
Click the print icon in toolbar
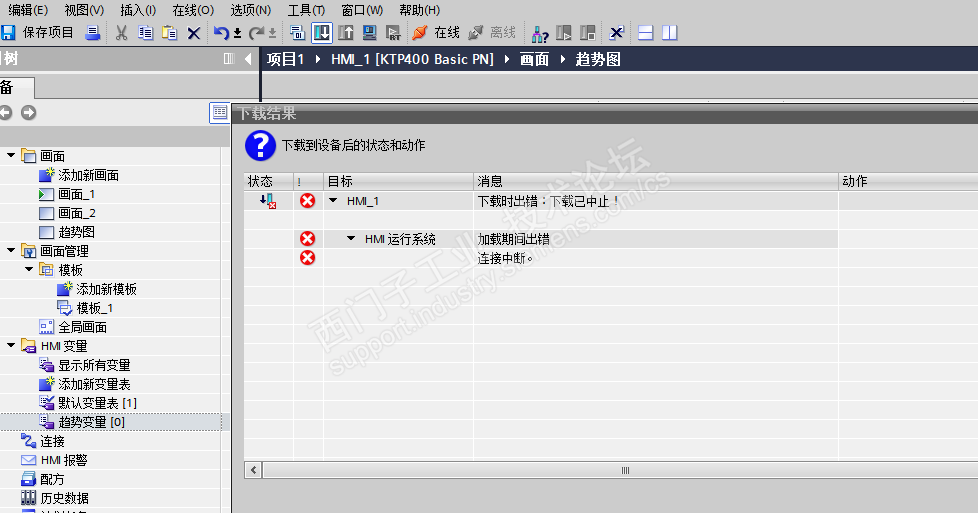click(93, 32)
